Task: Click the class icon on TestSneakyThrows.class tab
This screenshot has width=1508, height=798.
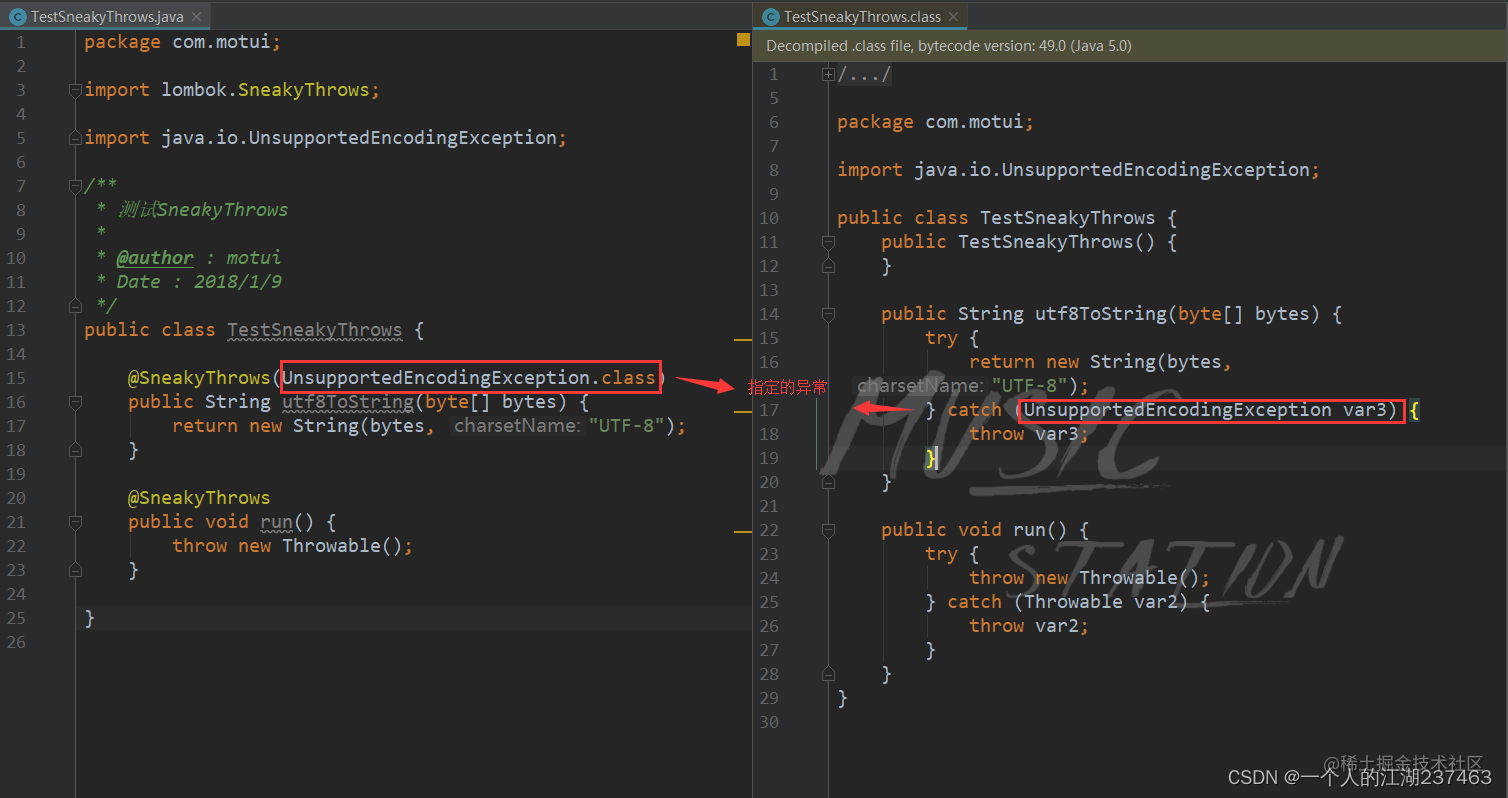Action: point(770,16)
